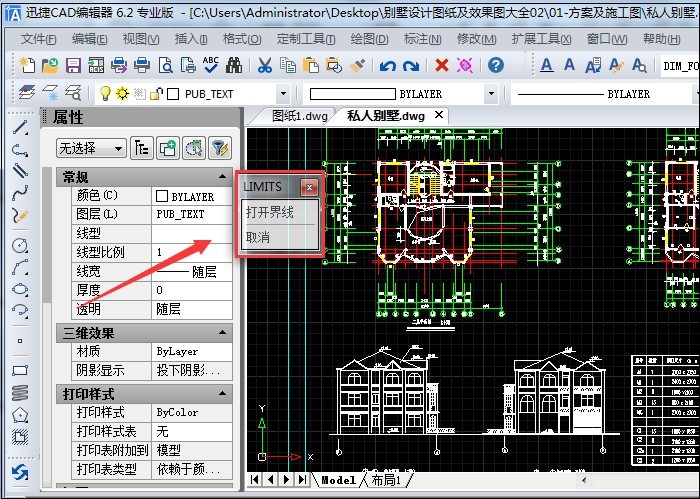Click the Find binoculars icon

(234, 66)
